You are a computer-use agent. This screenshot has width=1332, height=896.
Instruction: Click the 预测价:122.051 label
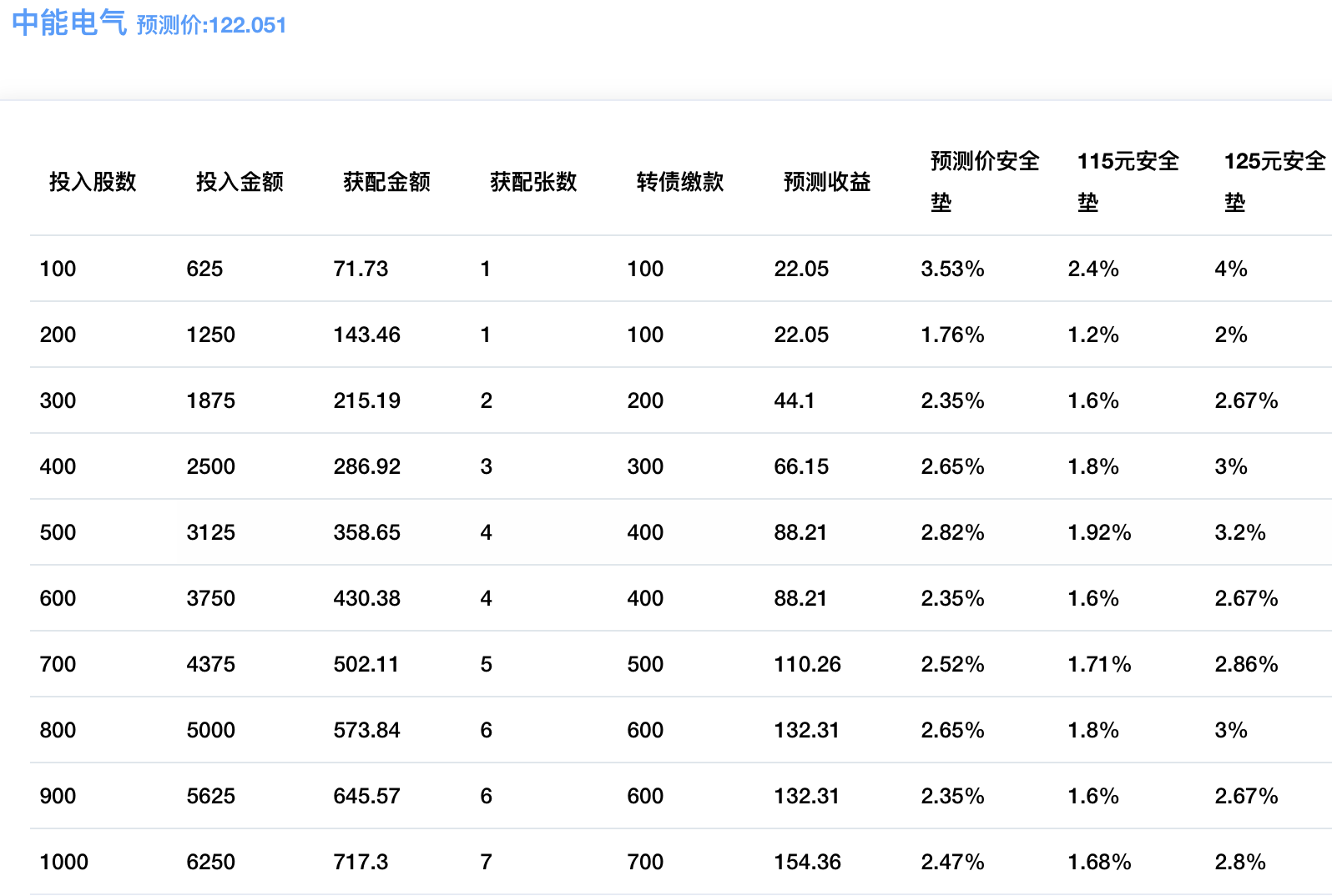coord(211,25)
